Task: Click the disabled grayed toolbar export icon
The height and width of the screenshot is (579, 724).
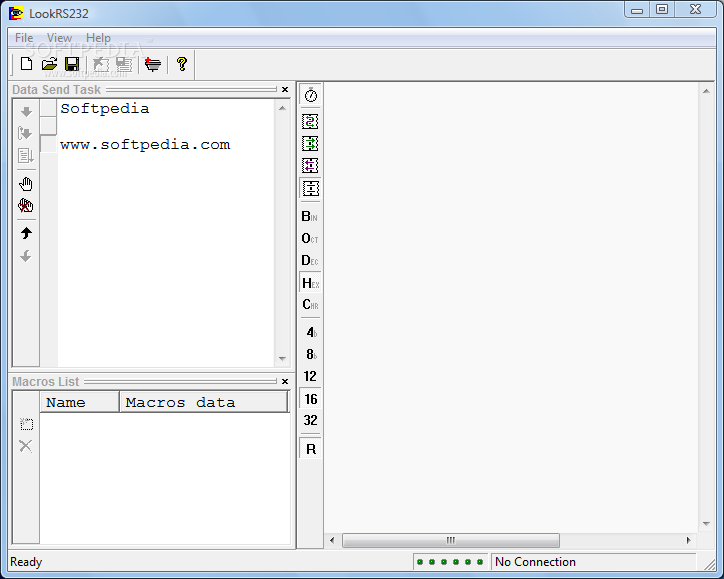Action: 101,64
